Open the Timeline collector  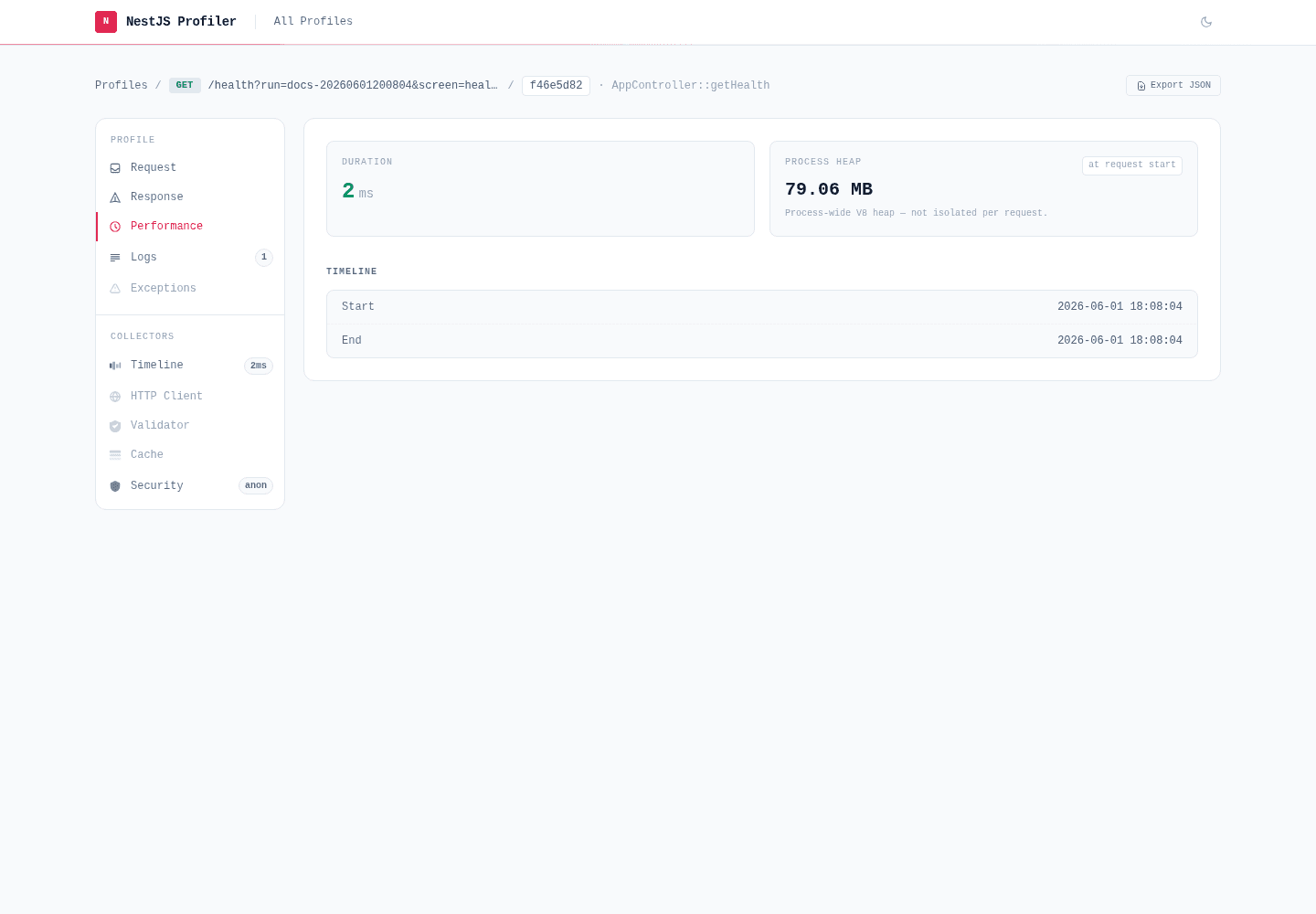[x=190, y=365]
